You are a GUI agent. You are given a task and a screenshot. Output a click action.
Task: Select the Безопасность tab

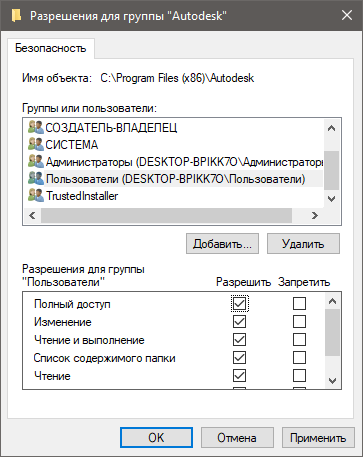click(x=51, y=48)
